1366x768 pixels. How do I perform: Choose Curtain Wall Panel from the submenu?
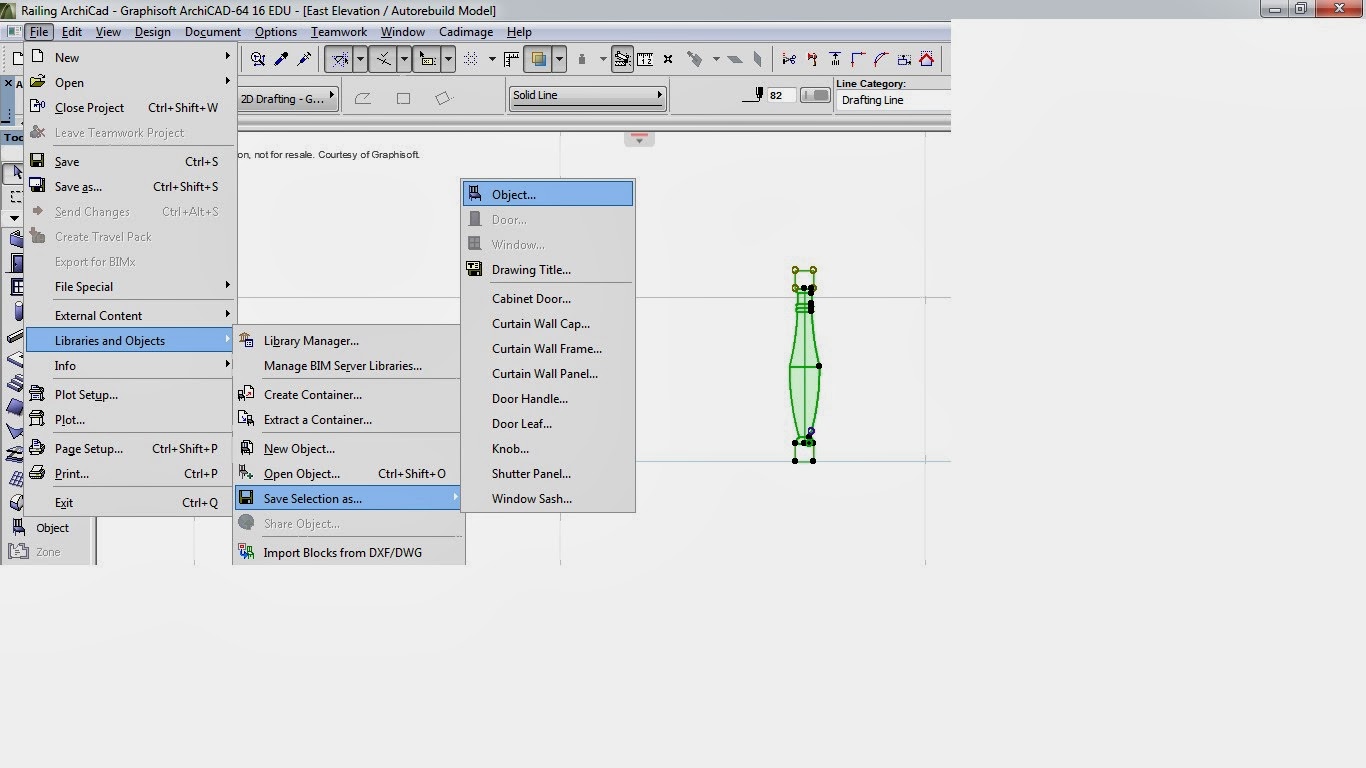[545, 373]
